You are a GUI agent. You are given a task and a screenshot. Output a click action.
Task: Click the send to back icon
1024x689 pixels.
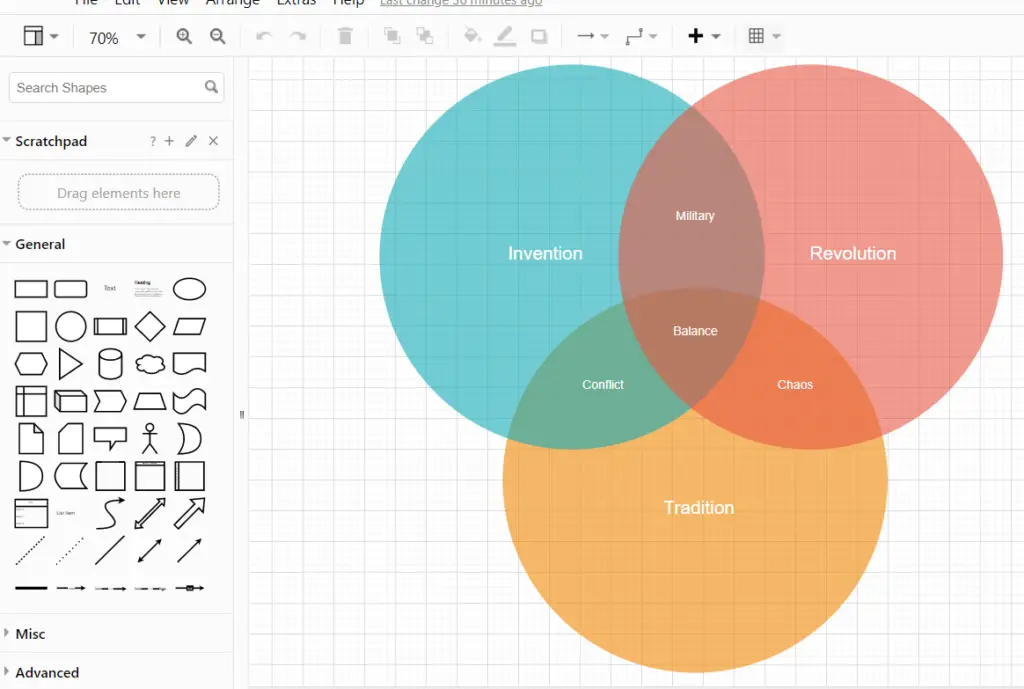(424, 36)
